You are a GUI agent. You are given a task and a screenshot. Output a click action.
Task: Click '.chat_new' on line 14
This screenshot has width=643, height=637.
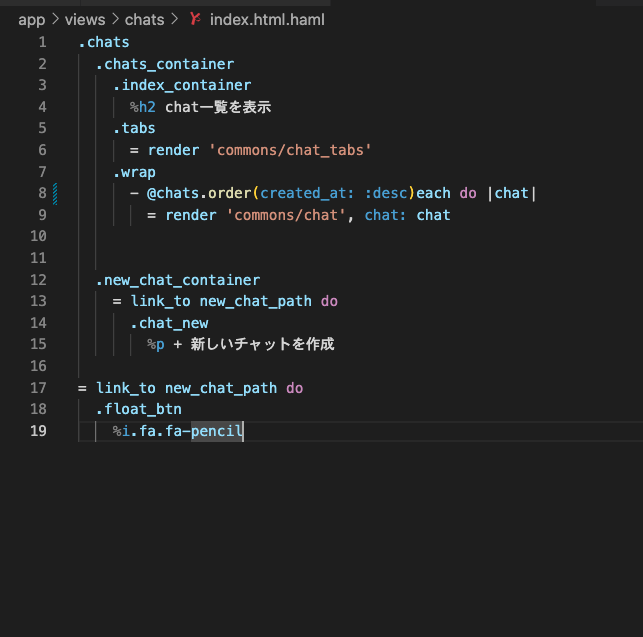[169, 323]
